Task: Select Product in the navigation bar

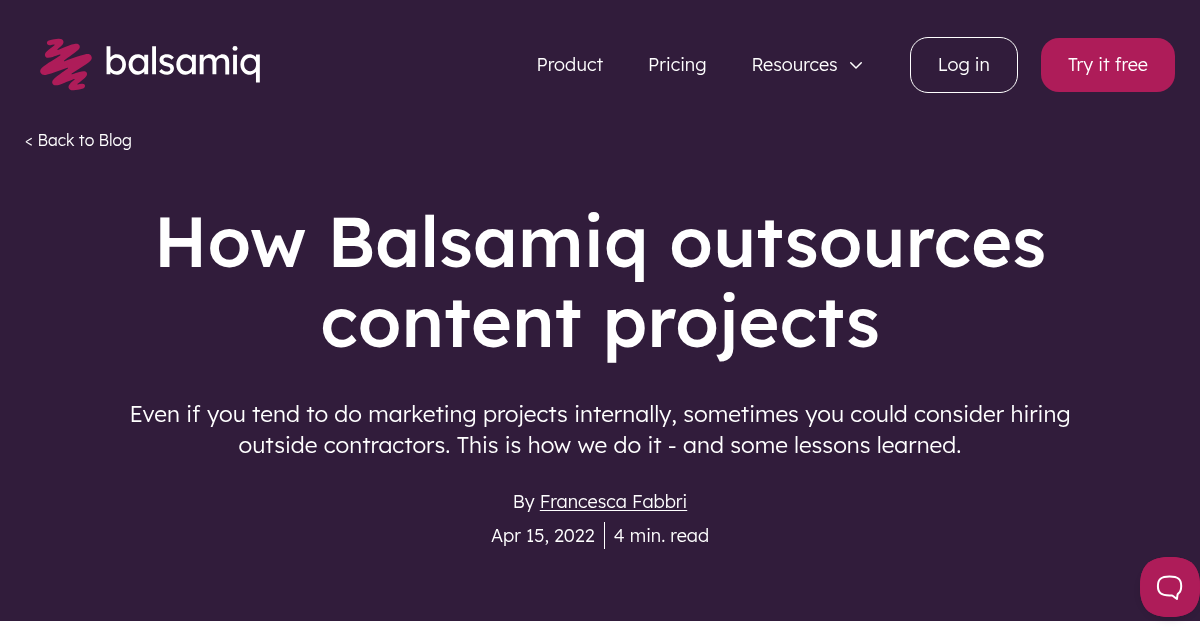Action: tap(570, 65)
